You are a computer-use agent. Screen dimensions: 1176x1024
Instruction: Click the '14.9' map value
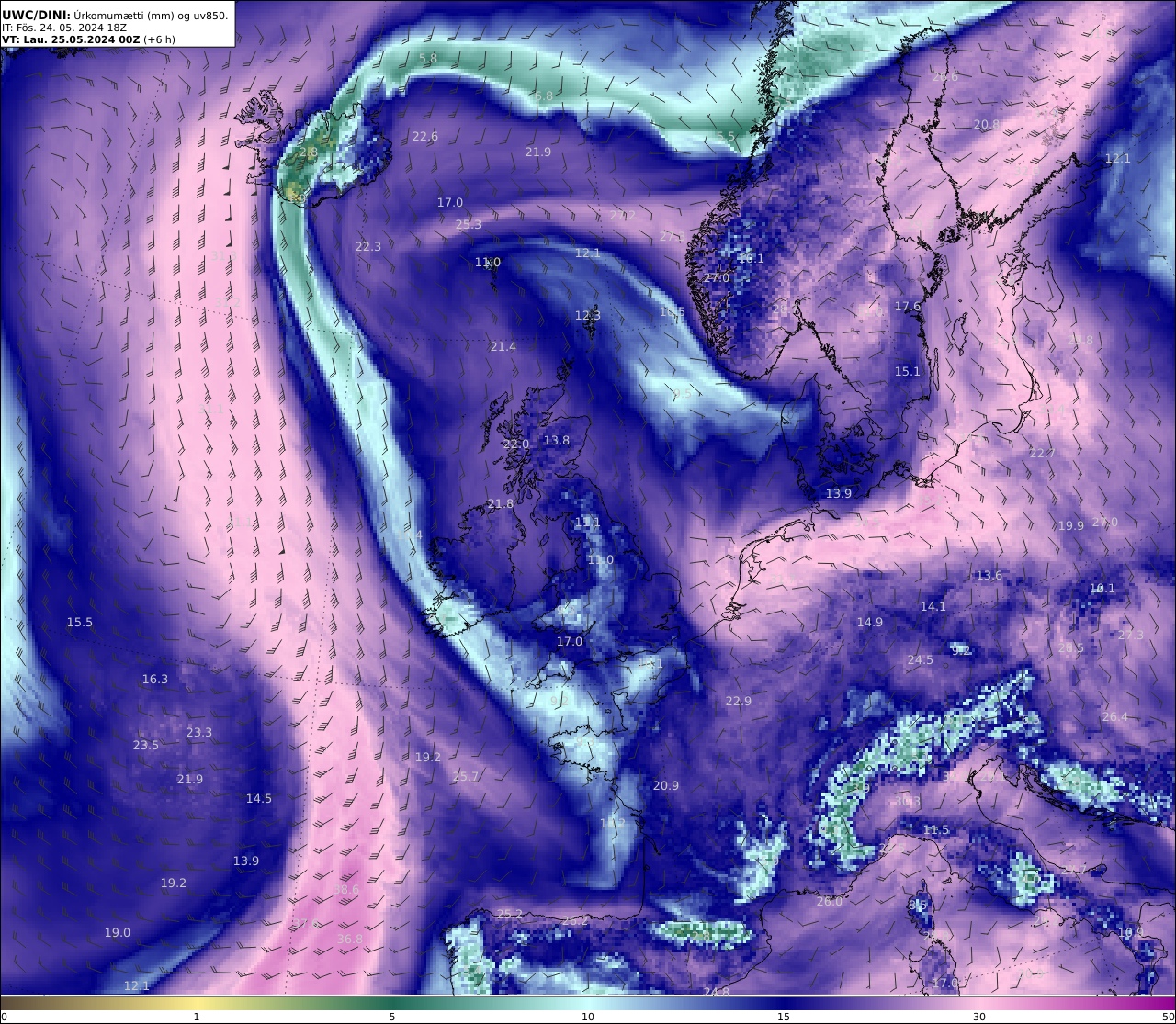[870, 622]
